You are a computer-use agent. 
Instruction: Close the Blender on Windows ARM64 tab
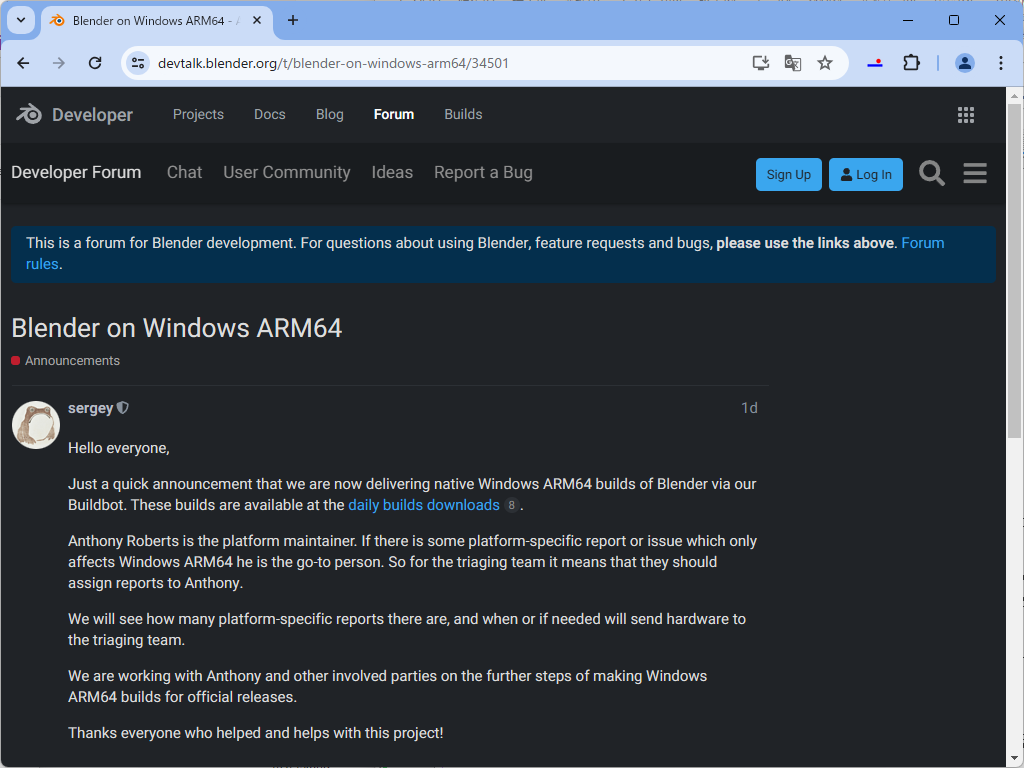coord(257,20)
